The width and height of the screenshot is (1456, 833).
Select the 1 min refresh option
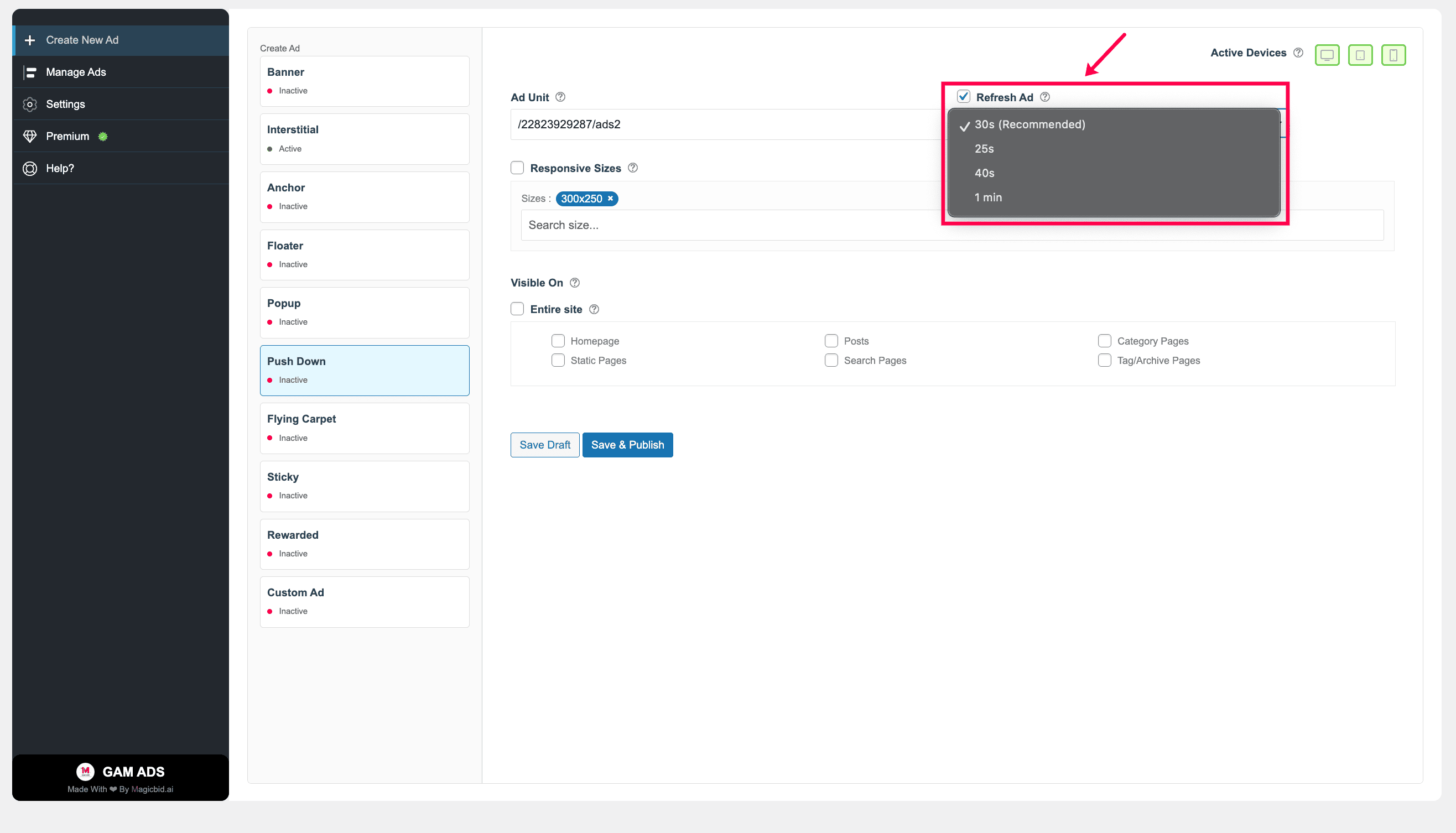pos(1114,197)
